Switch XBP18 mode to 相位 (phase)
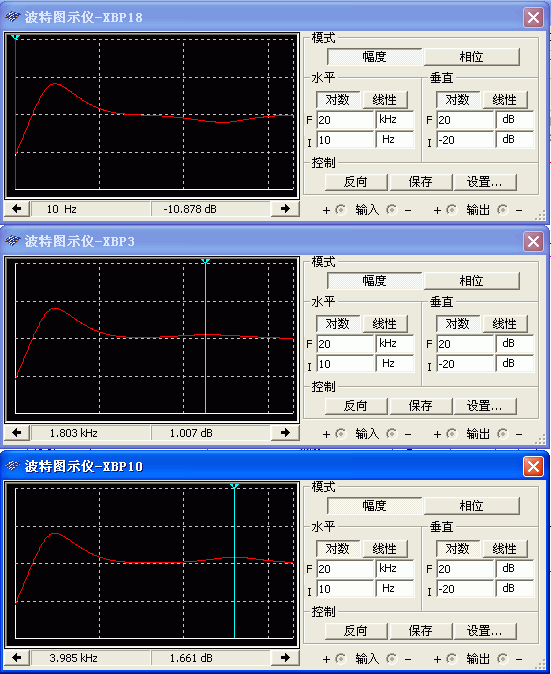551x674 pixels. [471, 57]
